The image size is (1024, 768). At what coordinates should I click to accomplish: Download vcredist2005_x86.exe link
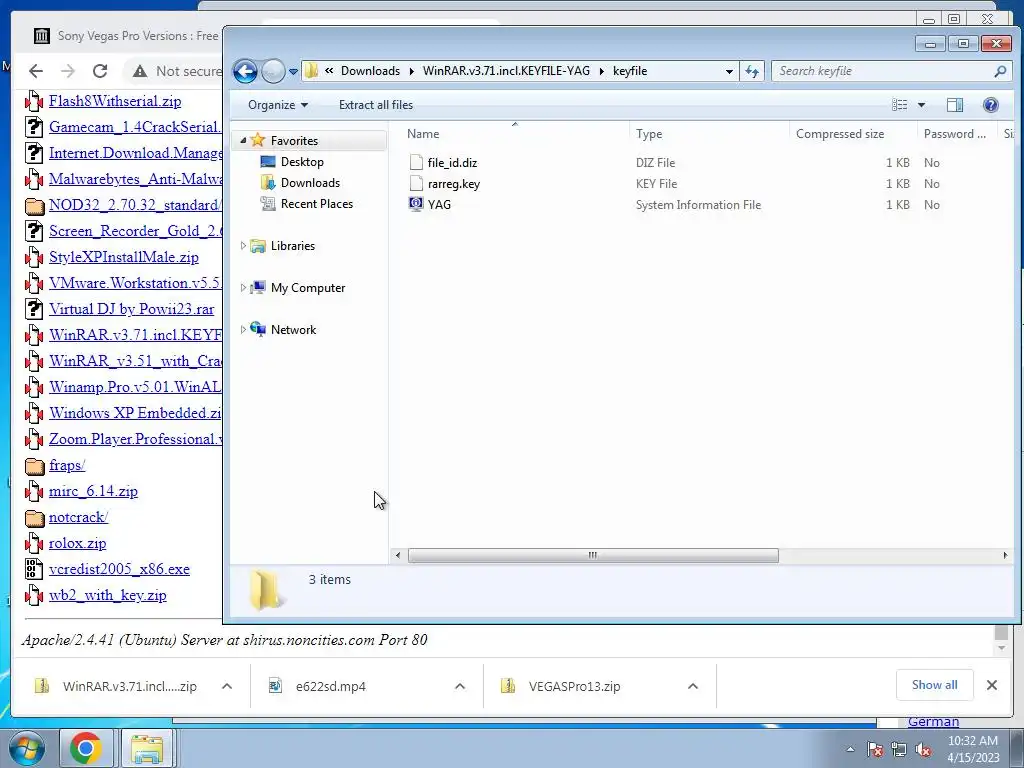pyautogui.click(x=119, y=569)
